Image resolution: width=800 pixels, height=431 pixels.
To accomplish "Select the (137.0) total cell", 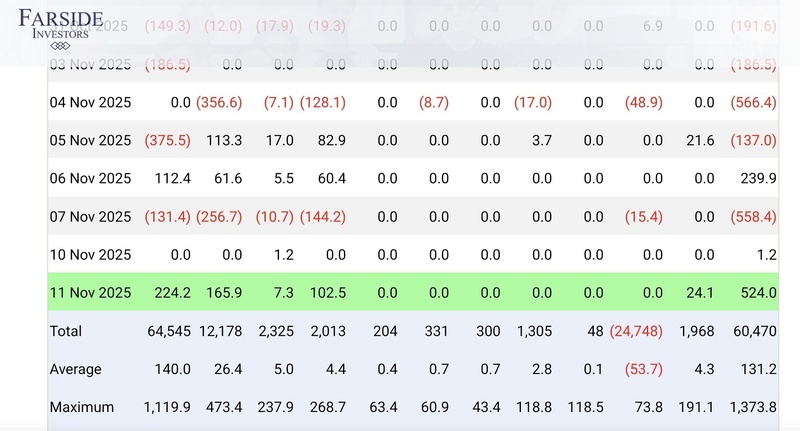I will (x=753, y=140).
